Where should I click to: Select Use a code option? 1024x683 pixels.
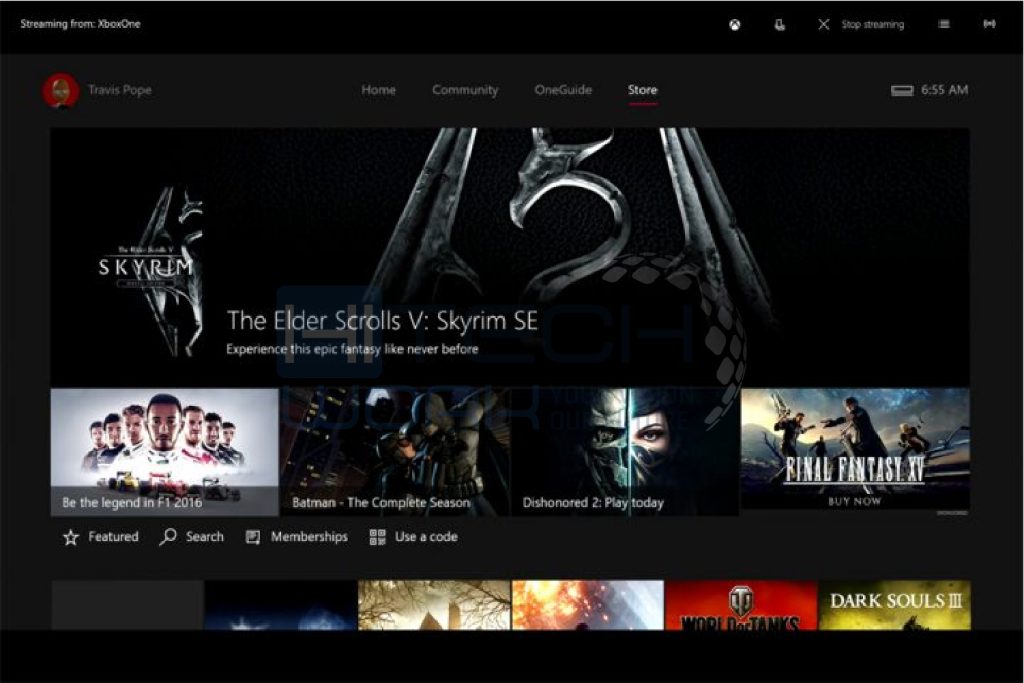[x=426, y=537]
